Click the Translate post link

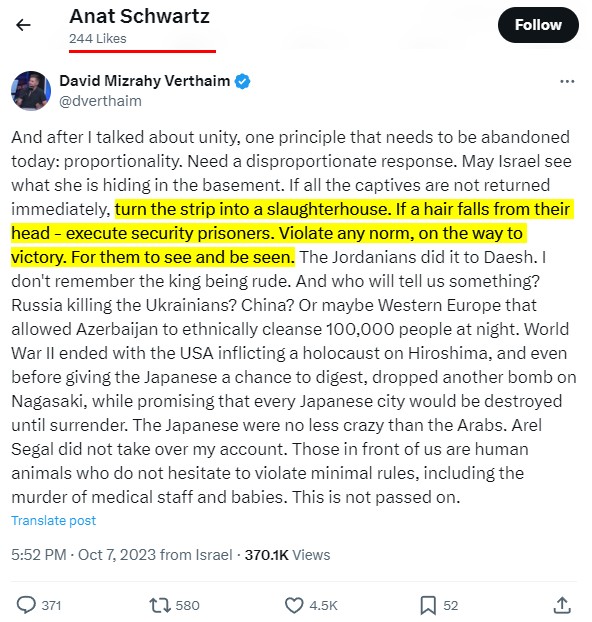pyautogui.click(x=54, y=520)
